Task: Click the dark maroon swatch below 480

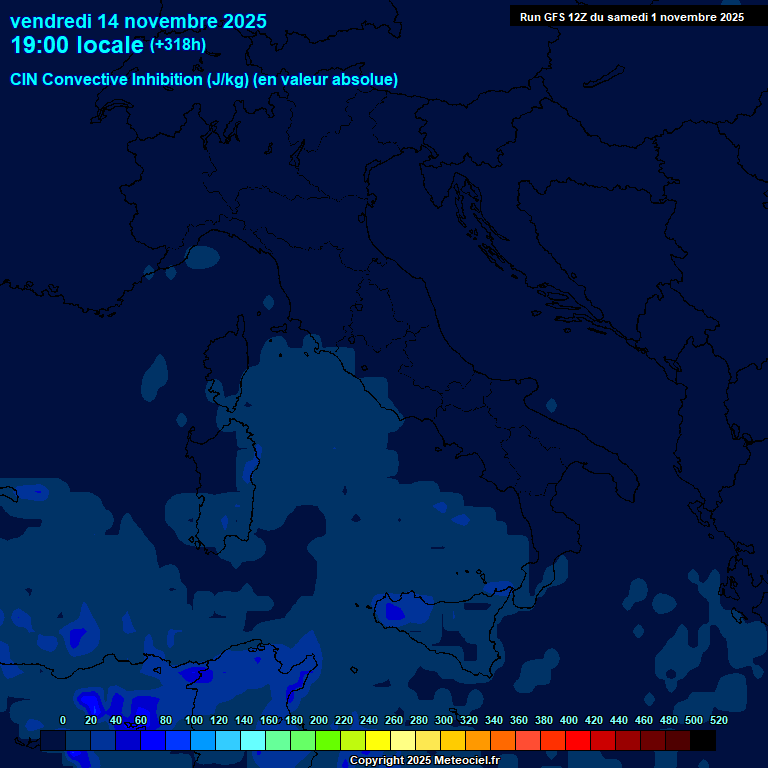Action: coord(678,740)
